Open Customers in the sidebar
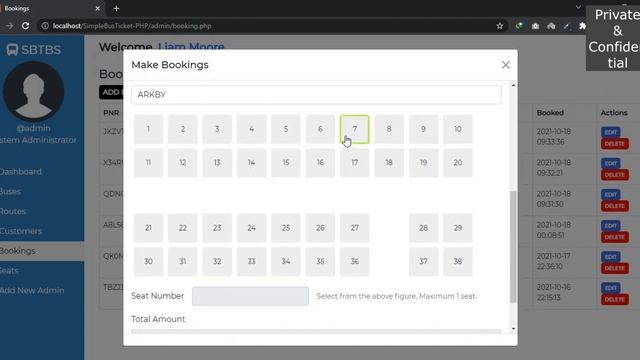Image resolution: width=640 pixels, height=360 pixels. click(x=21, y=231)
